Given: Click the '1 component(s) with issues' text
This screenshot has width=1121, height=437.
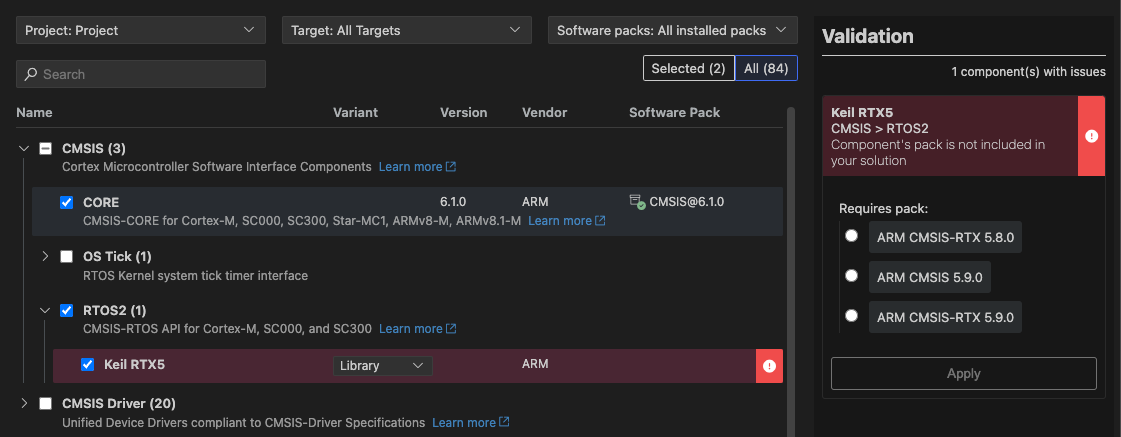Looking at the screenshot, I should [1029, 72].
